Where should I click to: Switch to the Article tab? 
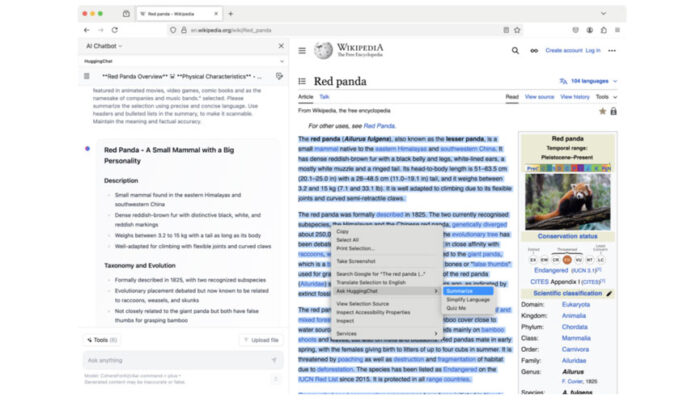coord(305,97)
